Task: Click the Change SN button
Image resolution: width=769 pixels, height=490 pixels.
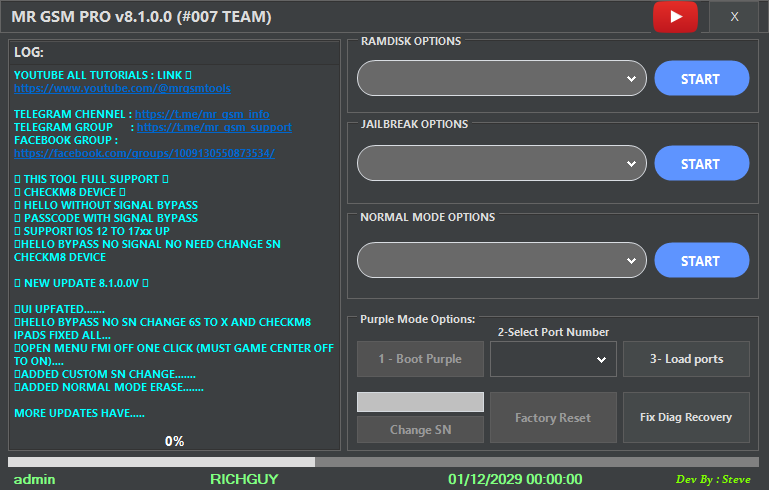Action: (x=420, y=430)
